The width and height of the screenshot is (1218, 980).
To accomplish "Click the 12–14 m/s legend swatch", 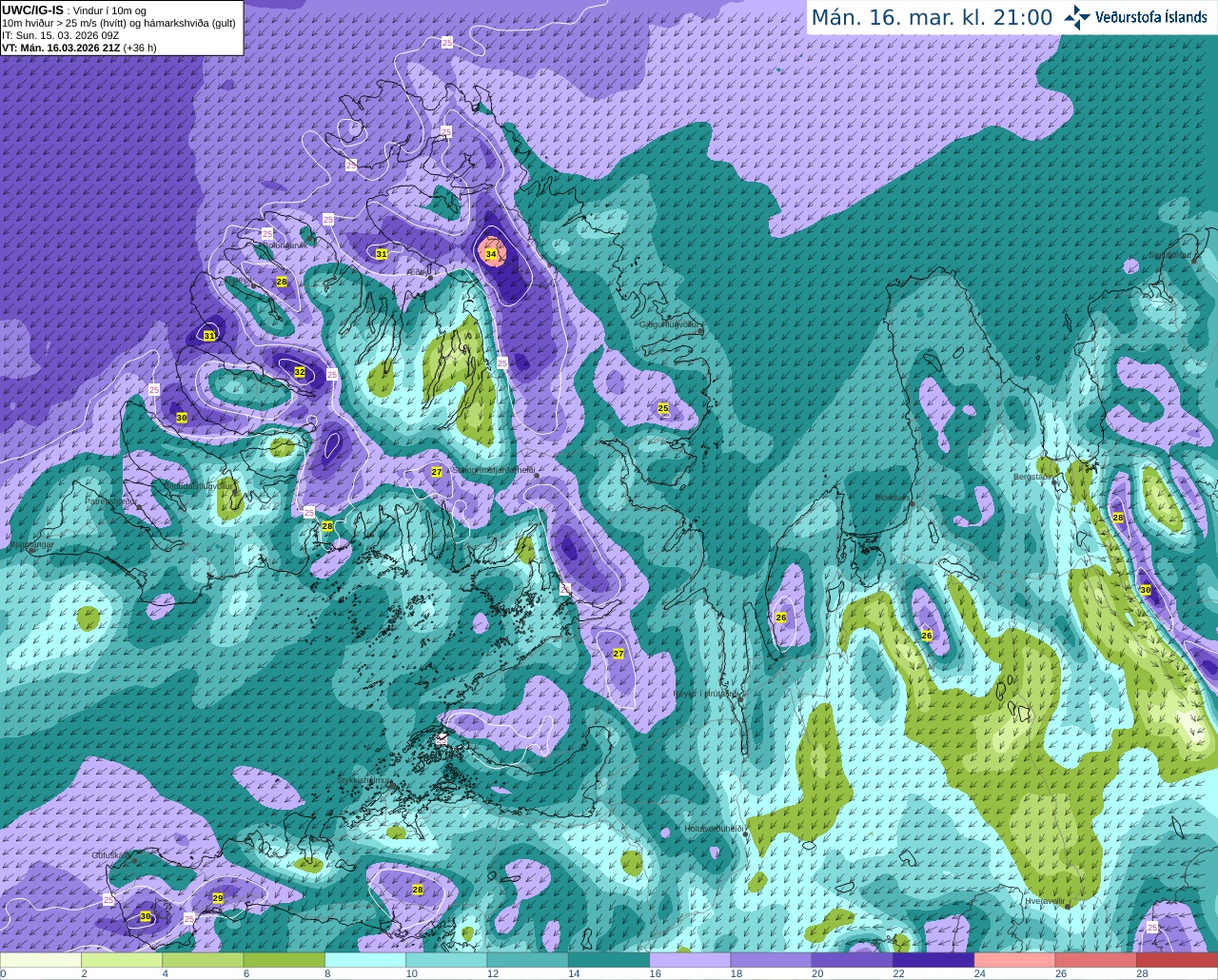I will pos(528,960).
